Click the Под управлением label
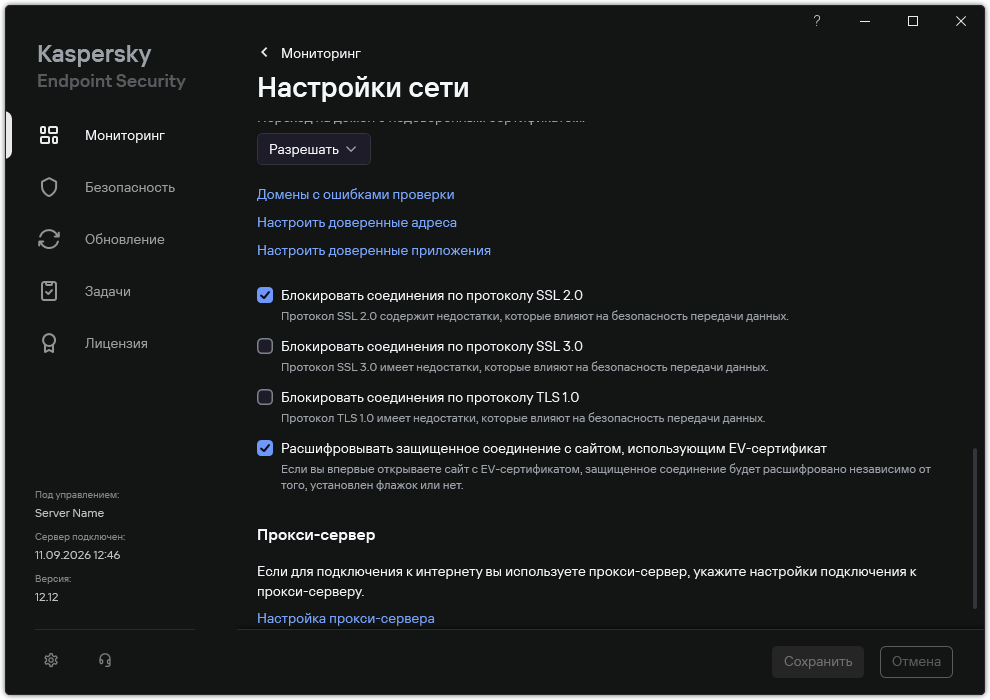The width and height of the screenshot is (990, 700). pyautogui.click(x=77, y=495)
